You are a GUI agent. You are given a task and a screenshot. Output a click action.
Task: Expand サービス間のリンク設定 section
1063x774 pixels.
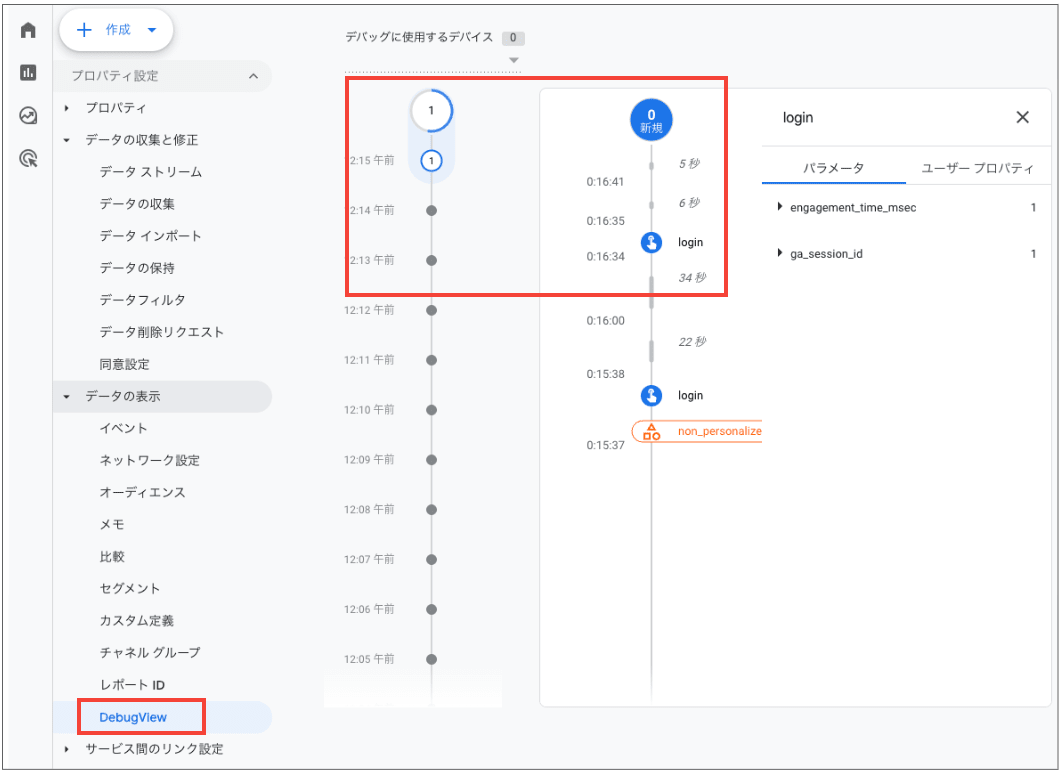point(67,749)
